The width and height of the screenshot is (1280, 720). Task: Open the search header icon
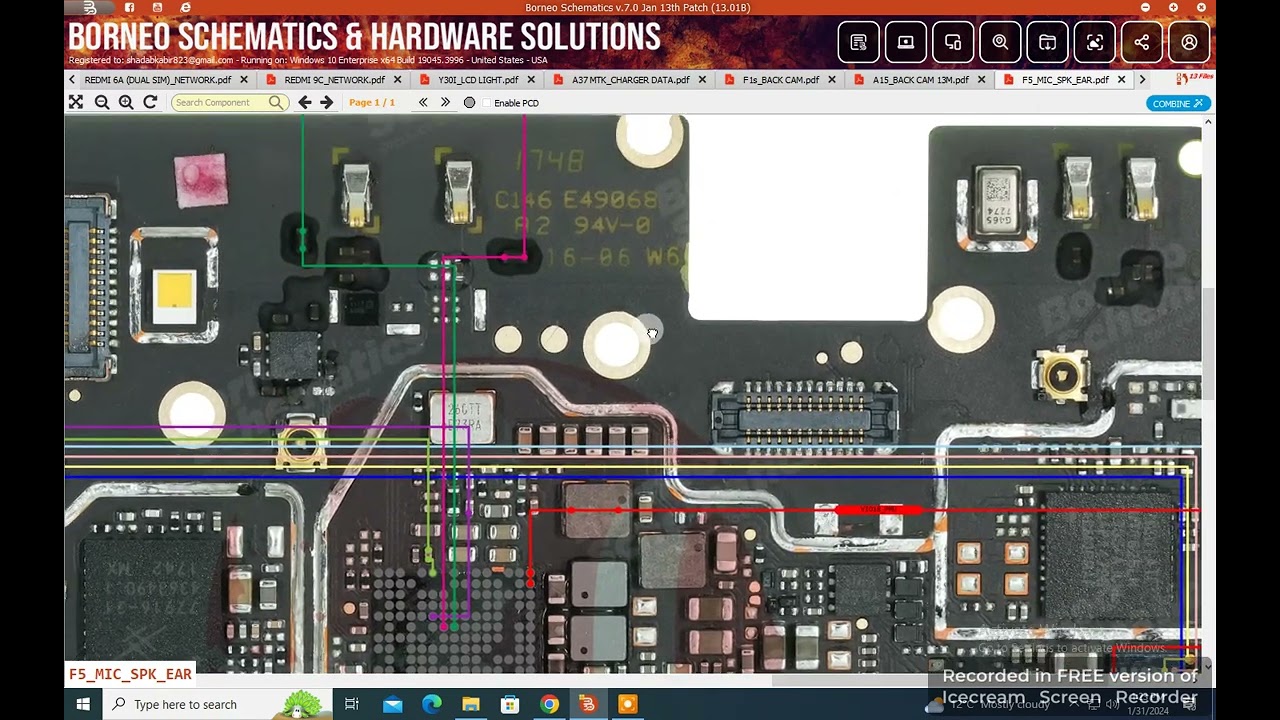click(1000, 42)
